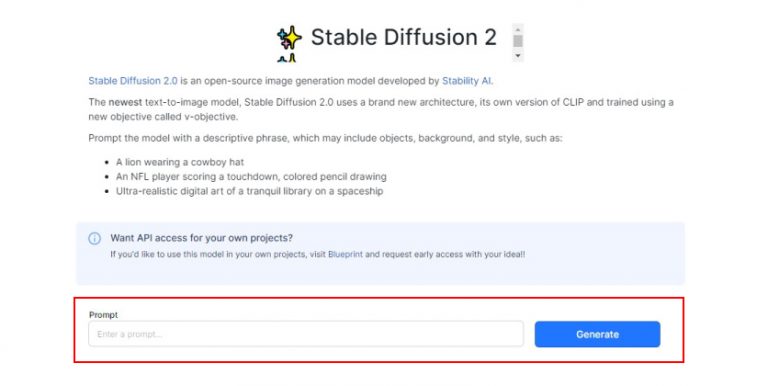Image resolution: width=768 pixels, height=386 pixels.
Task: Click the Prompt label above the field
Action: (103, 315)
